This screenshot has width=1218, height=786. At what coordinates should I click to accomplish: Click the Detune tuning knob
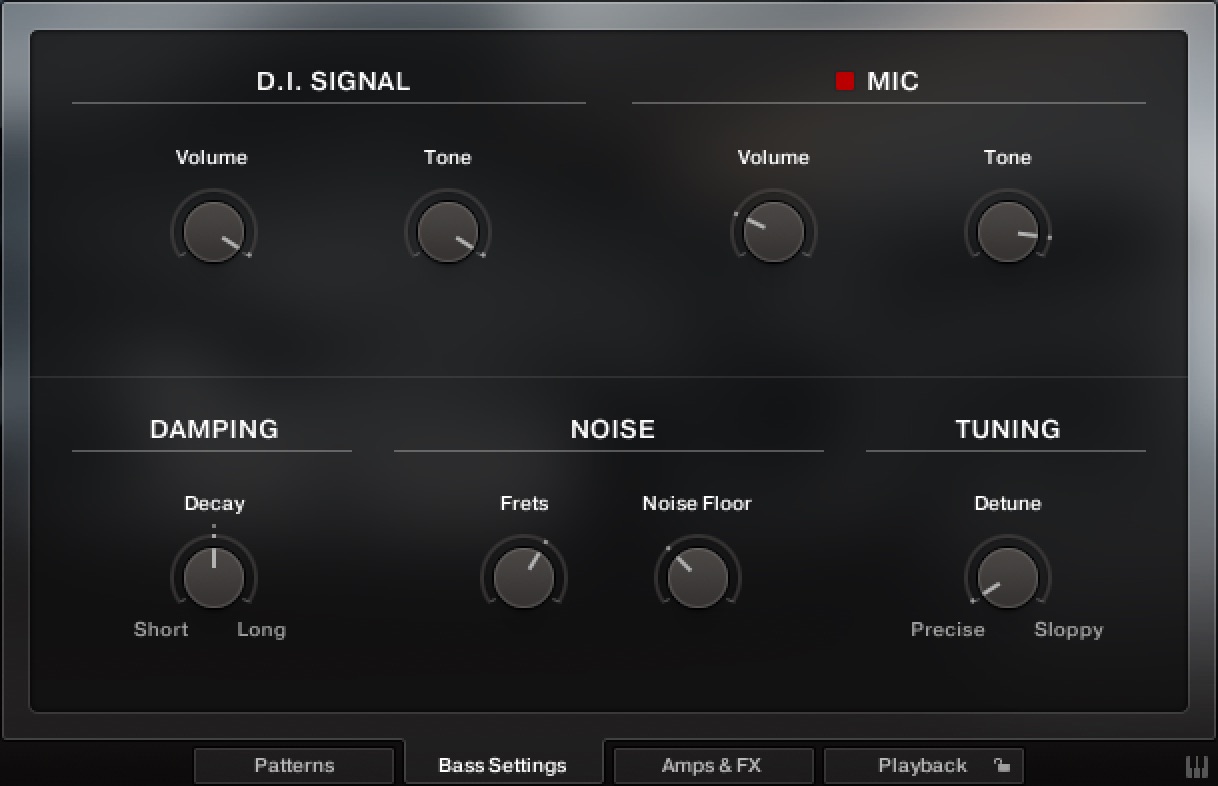click(x=1008, y=577)
